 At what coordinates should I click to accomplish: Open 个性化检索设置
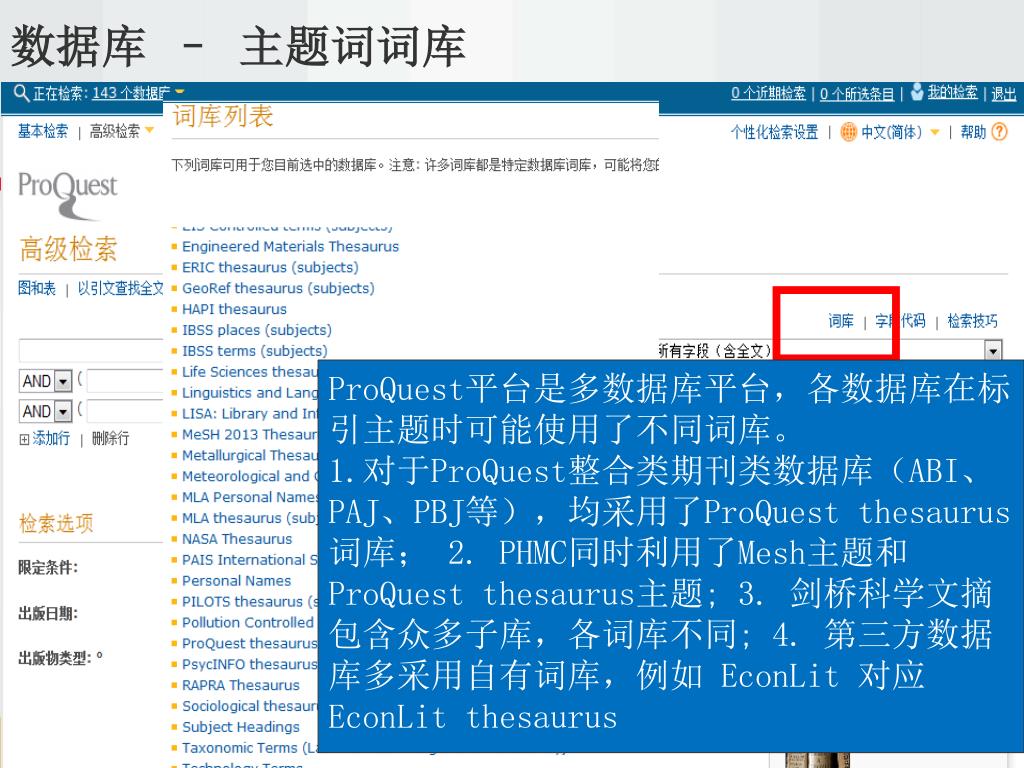774,133
